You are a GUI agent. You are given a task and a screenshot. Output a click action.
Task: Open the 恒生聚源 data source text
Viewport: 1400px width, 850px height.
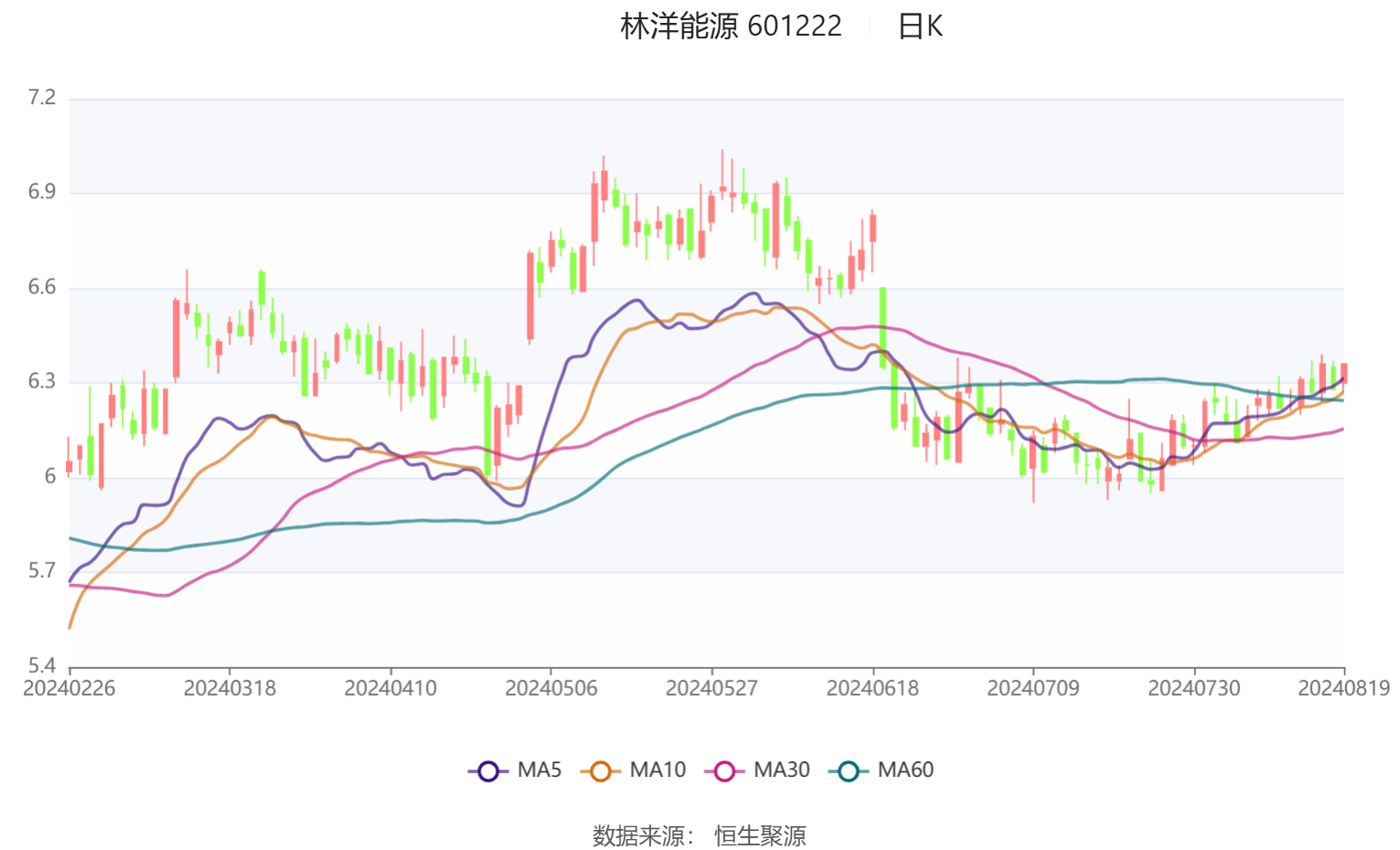coord(760,836)
